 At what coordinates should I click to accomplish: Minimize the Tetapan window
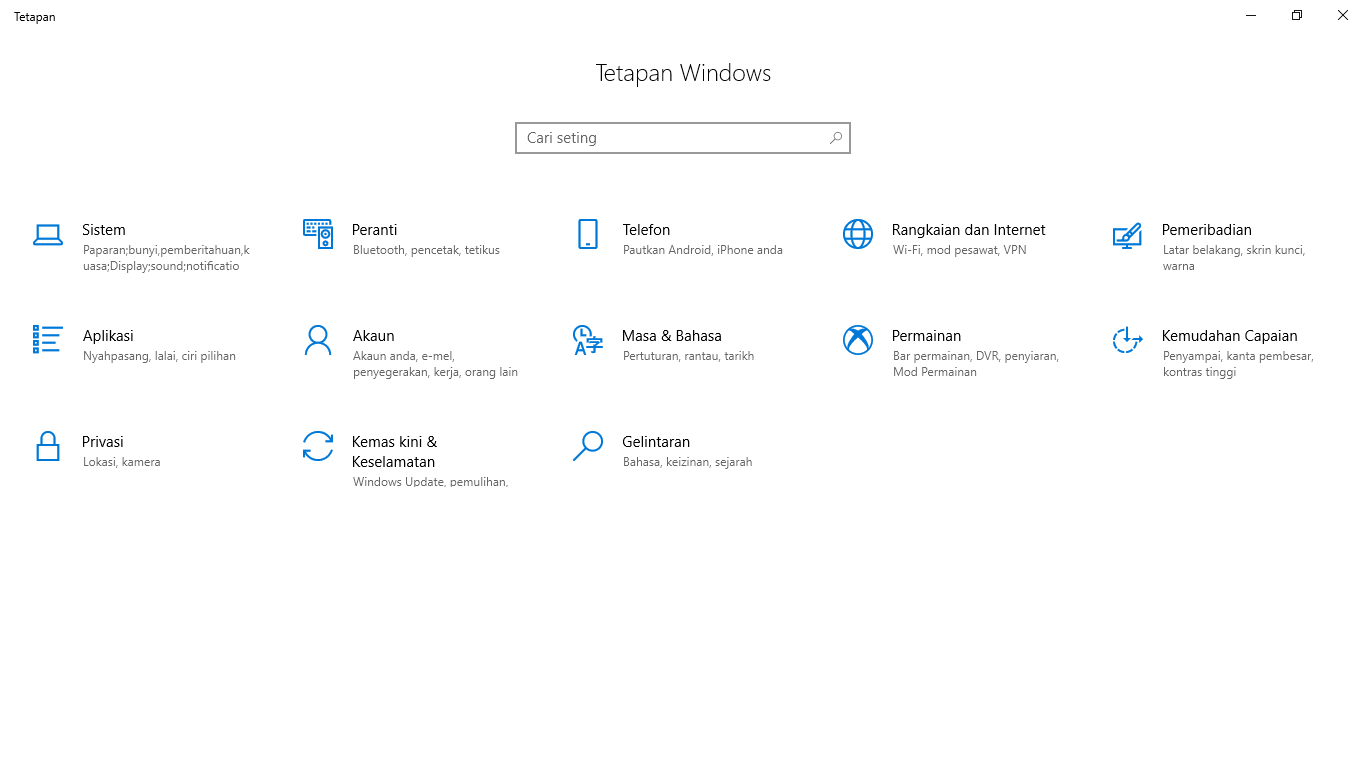1251,15
